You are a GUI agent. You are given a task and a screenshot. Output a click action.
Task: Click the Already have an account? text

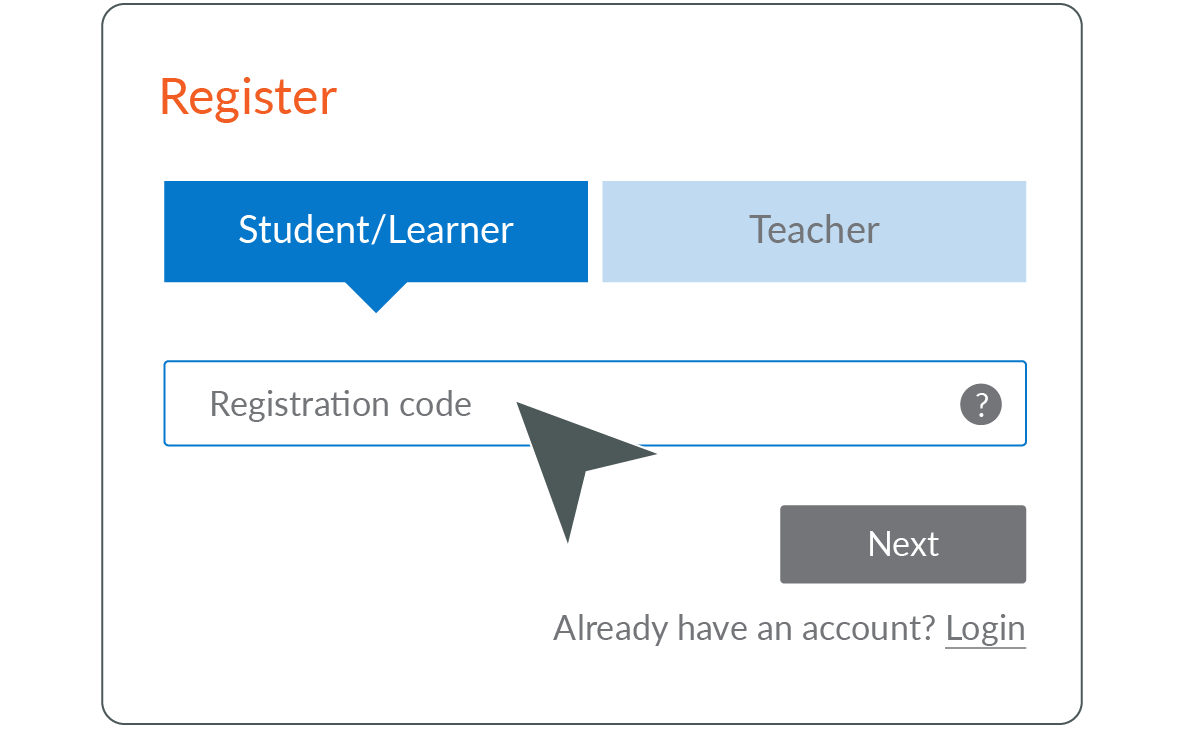coord(745,628)
